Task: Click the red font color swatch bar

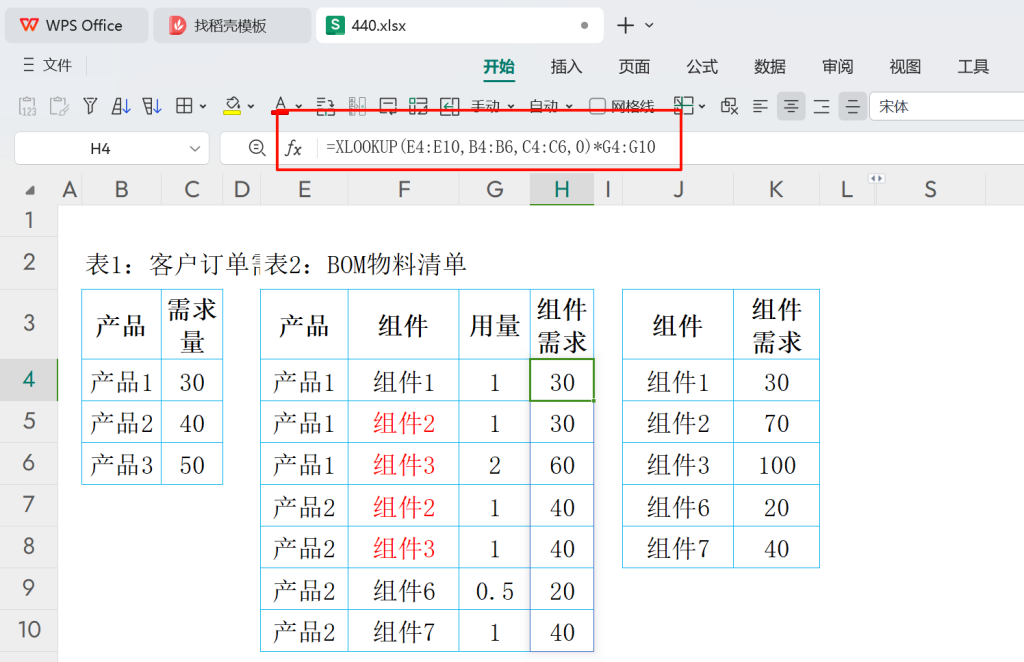Action: (280, 112)
